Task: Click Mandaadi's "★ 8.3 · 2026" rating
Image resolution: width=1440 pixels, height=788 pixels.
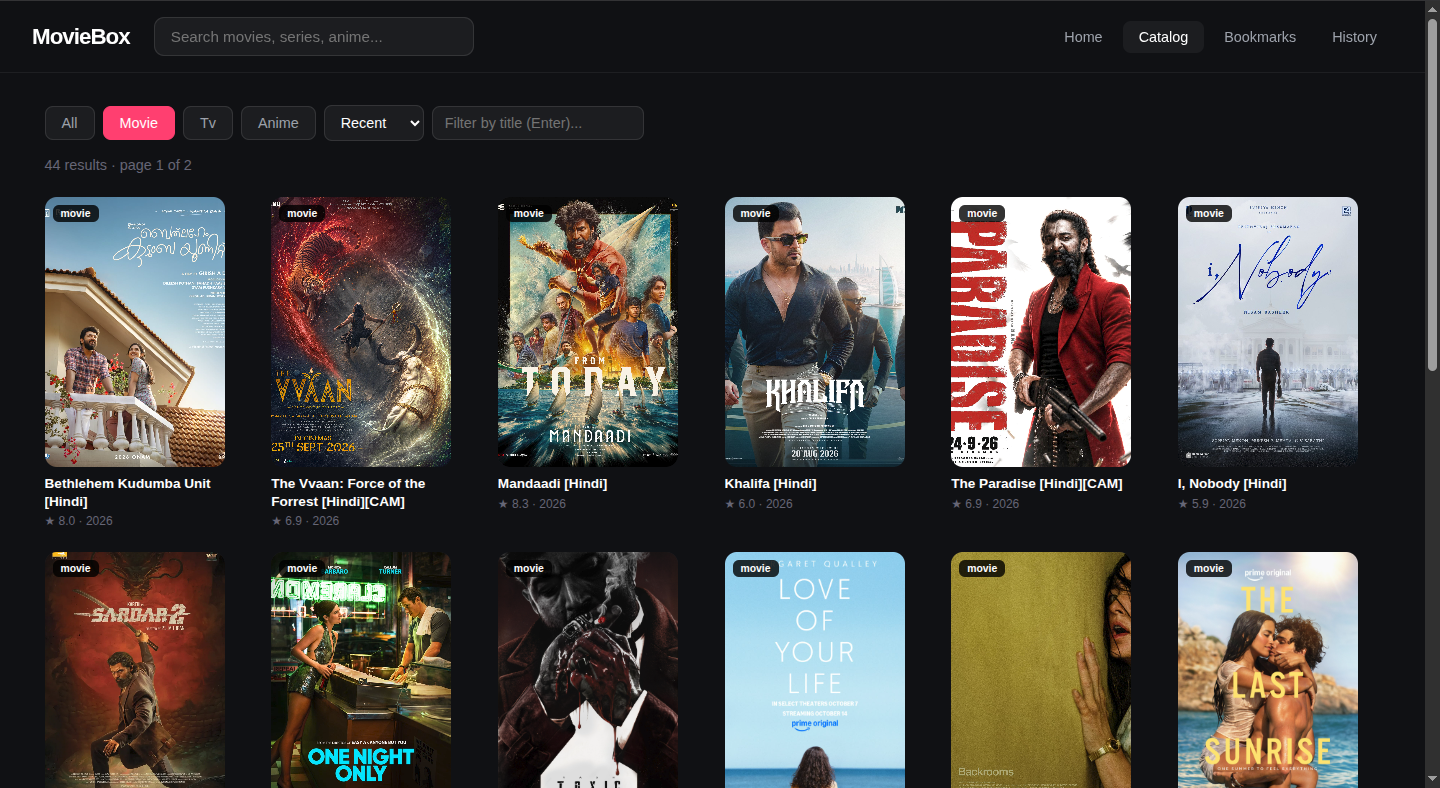Action: (532, 504)
